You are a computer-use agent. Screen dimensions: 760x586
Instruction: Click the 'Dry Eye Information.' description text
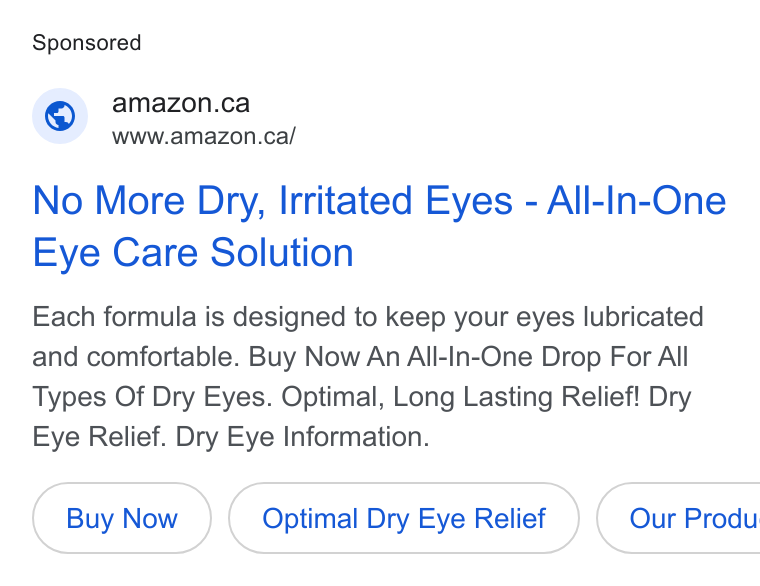tap(302, 437)
